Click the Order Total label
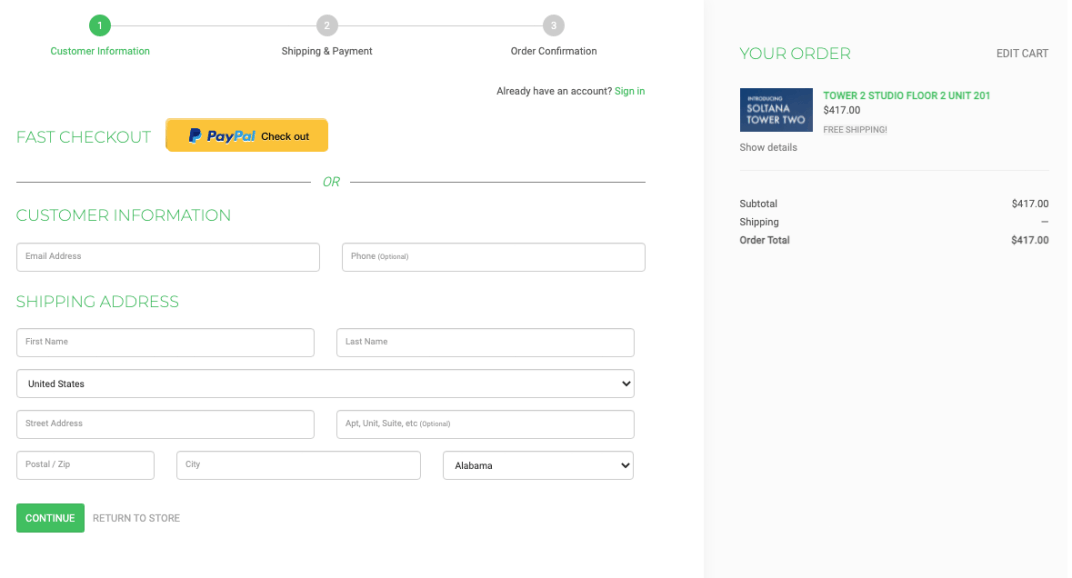This screenshot has width=1072, height=578. coord(764,240)
